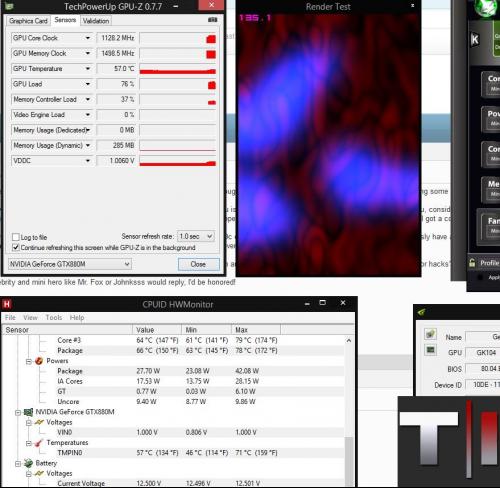
Task: Click the HWMonitor red H app icon
Action: pos(7,304)
